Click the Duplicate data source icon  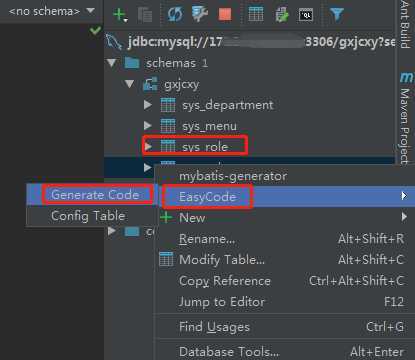145,15
